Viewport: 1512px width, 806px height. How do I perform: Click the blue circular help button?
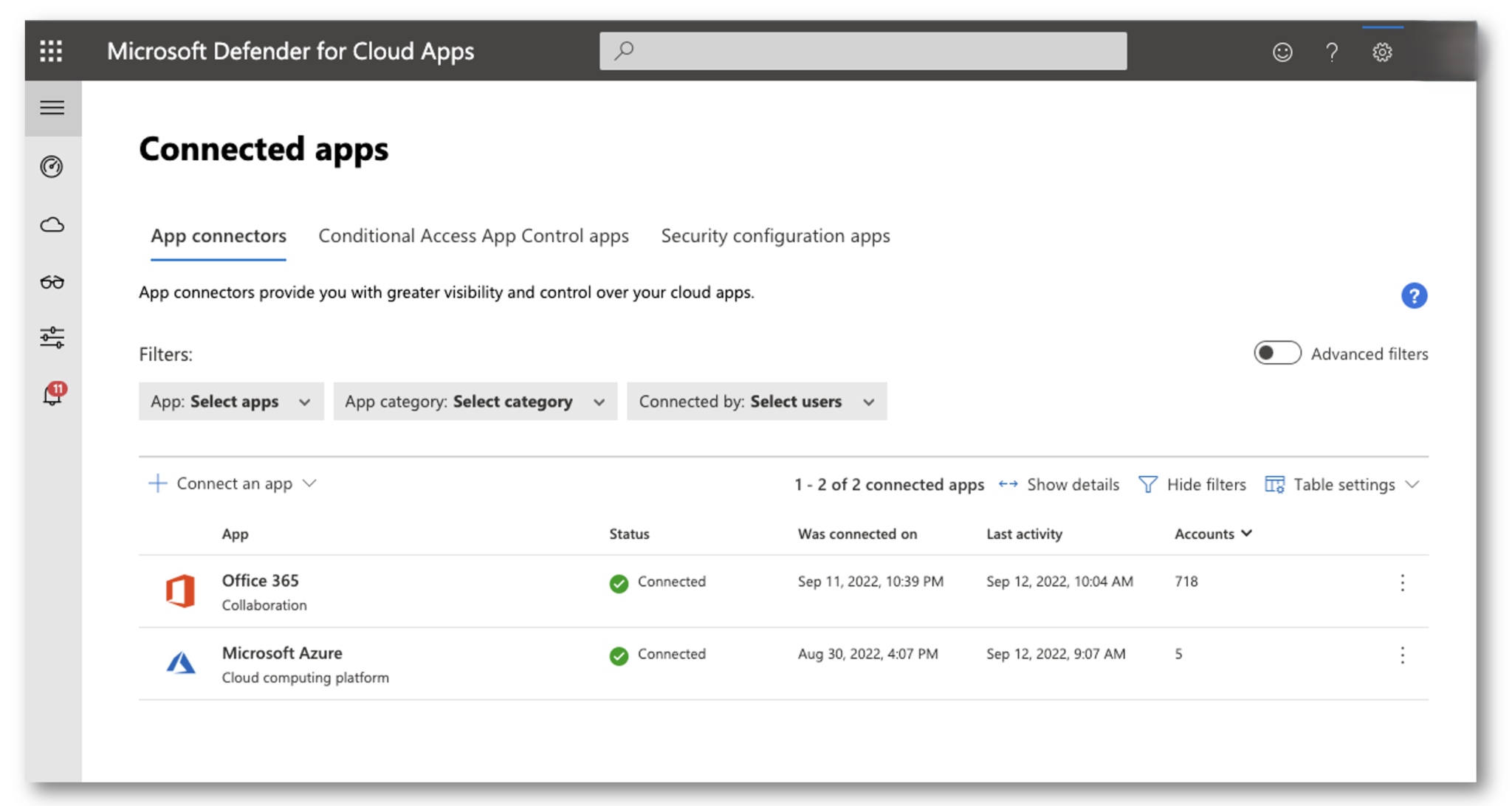pyautogui.click(x=1414, y=296)
